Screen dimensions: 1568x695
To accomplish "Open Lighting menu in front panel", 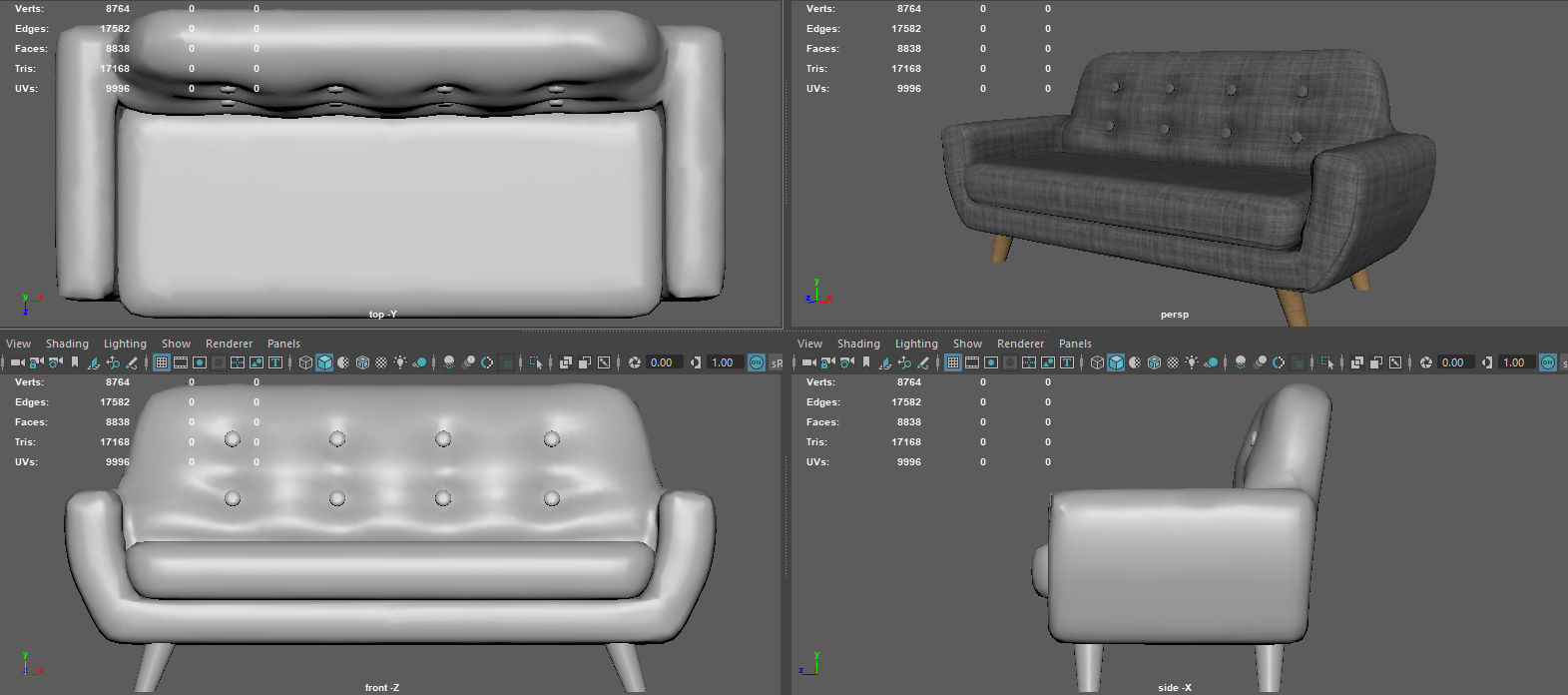I will click(125, 344).
